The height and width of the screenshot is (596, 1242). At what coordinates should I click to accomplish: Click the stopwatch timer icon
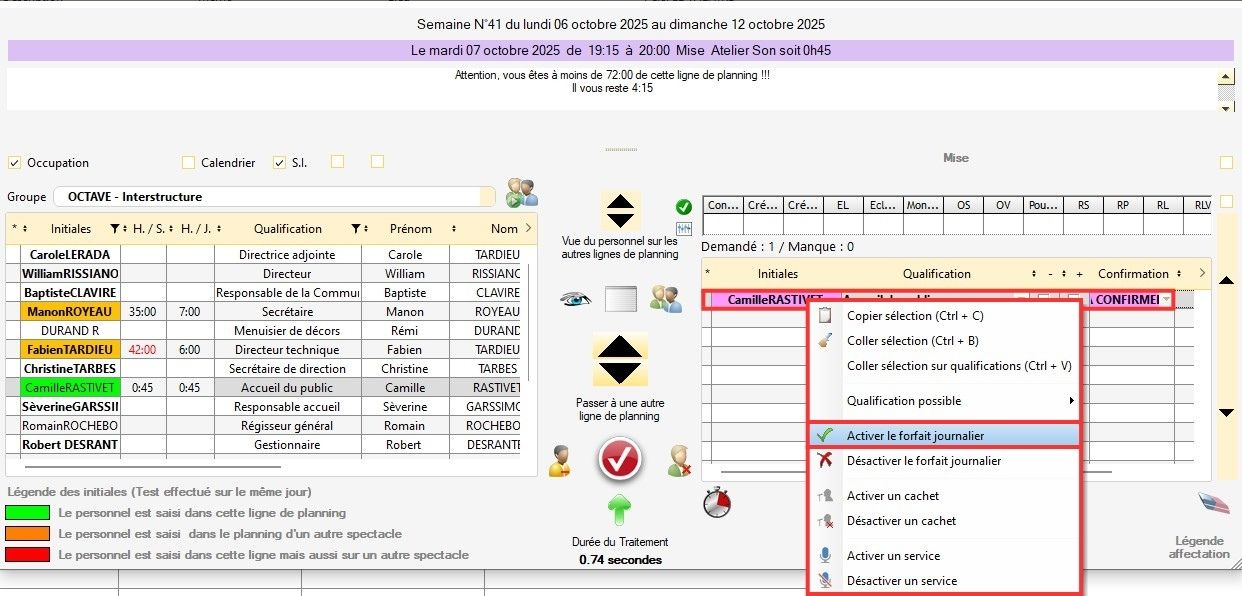(716, 502)
